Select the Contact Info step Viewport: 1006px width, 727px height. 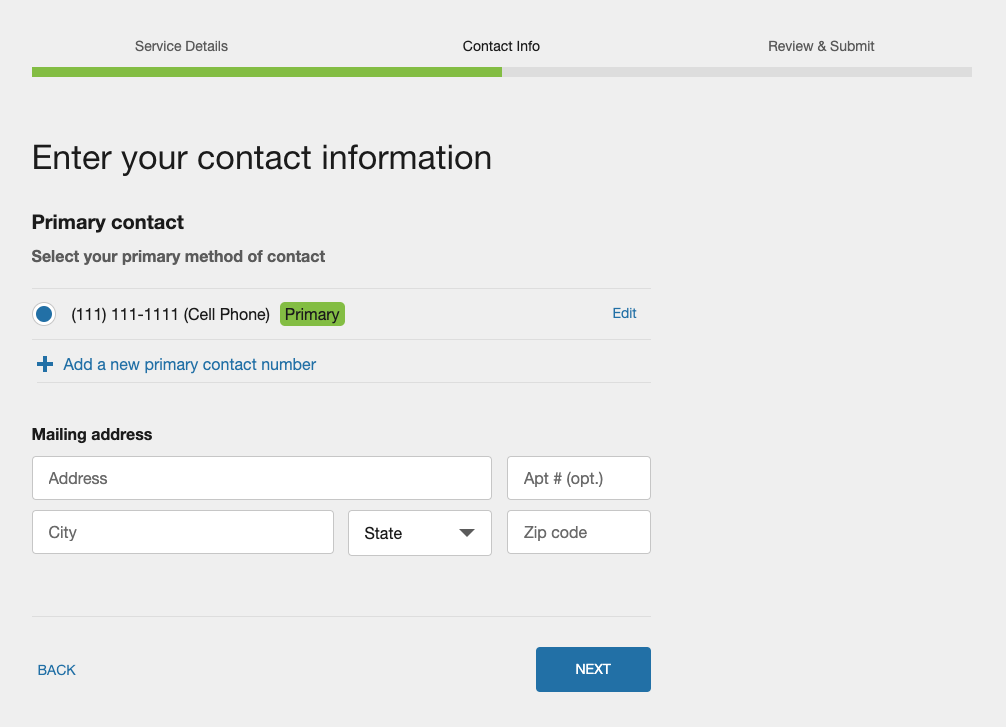[501, 46]
